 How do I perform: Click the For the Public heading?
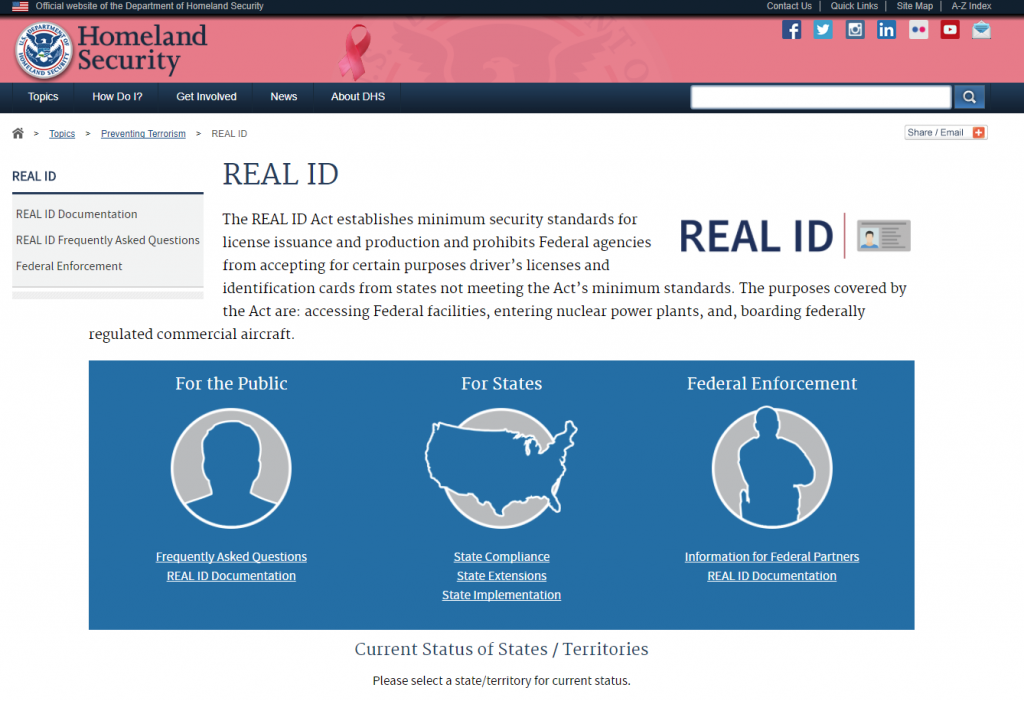tap(231, 383)
